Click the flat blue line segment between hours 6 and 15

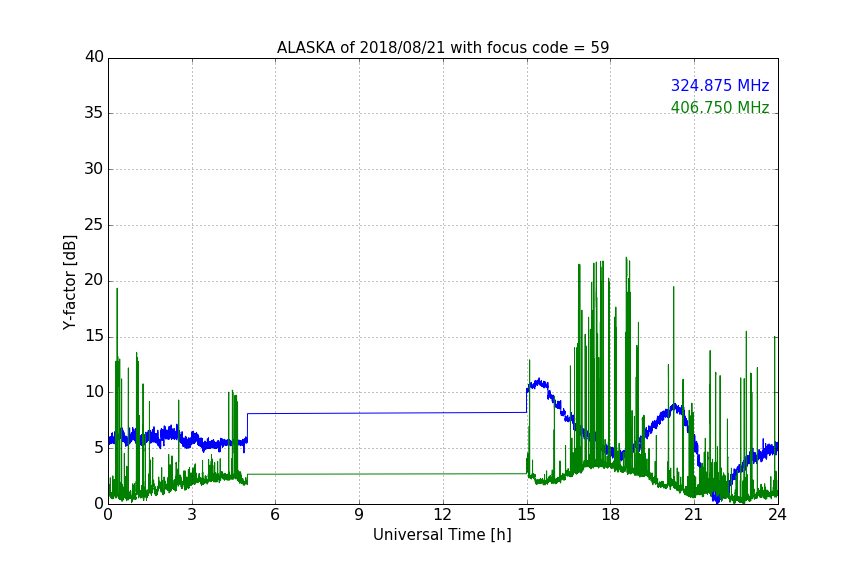tap(387, 413)
